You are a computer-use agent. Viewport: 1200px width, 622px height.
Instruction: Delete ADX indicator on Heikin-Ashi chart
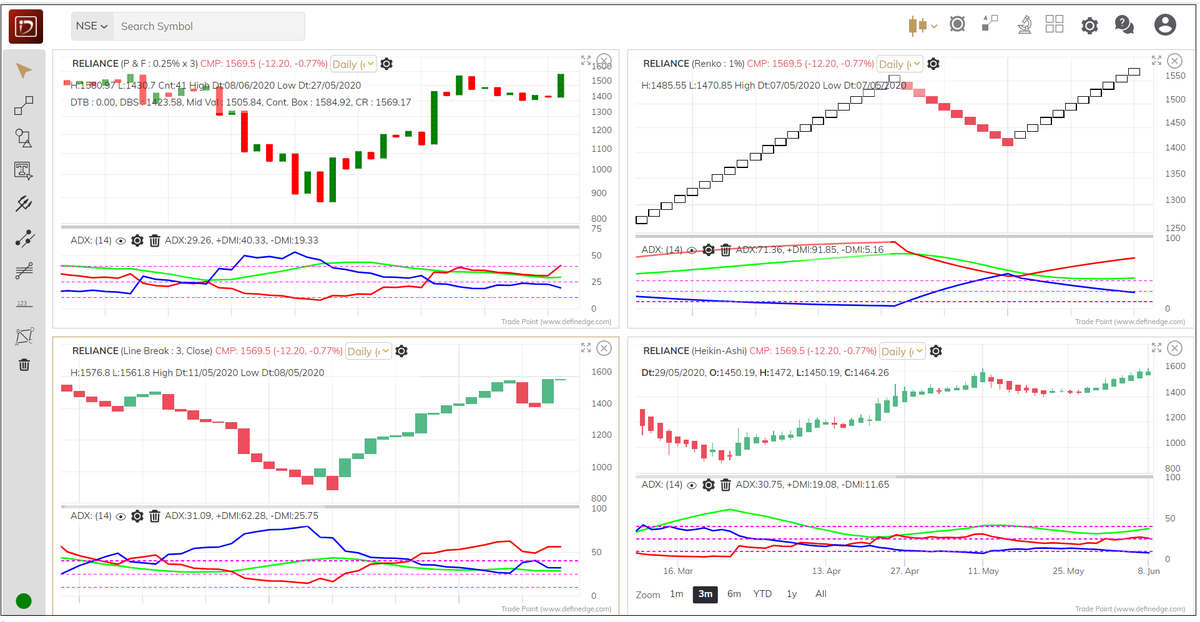725,484
